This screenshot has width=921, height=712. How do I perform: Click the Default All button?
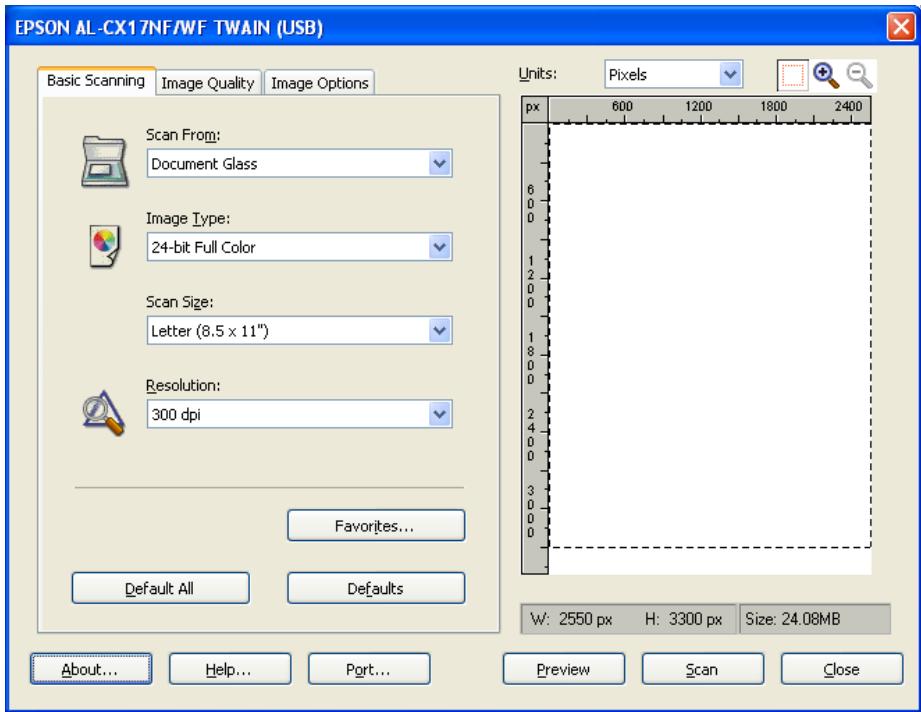point(160,588)
